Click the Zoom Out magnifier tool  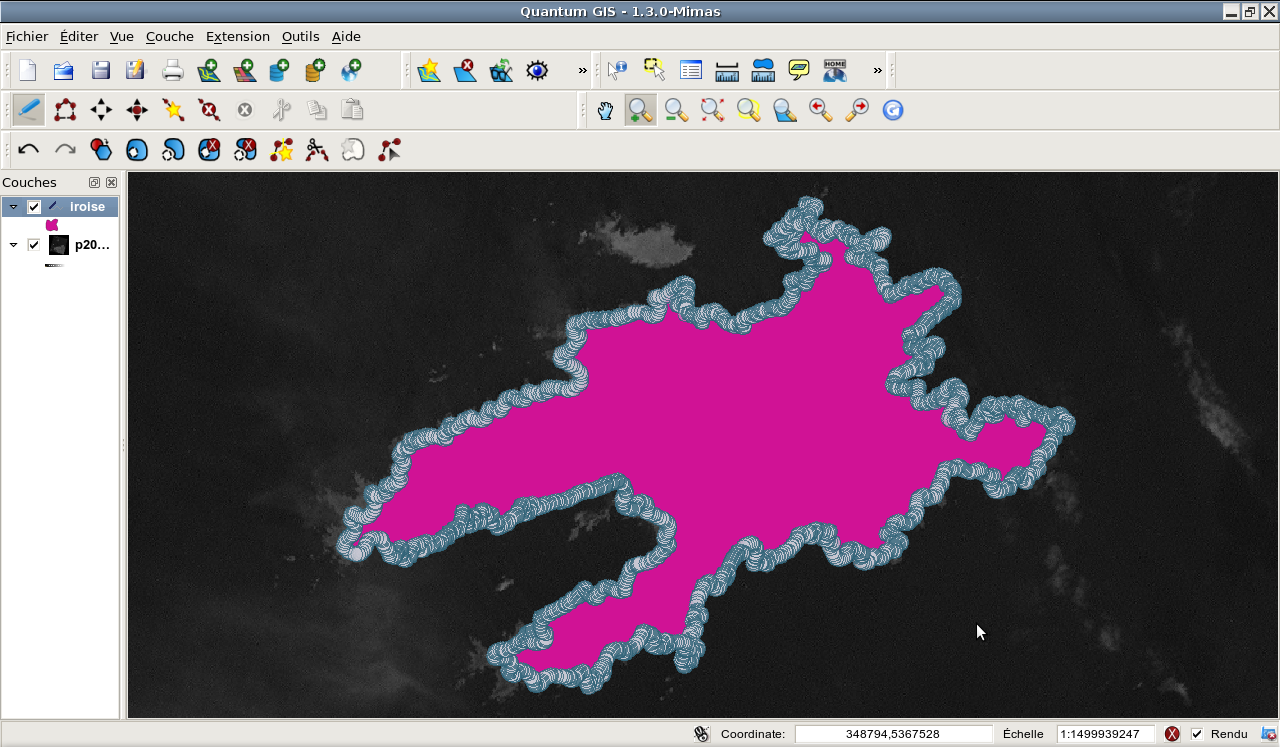click(677, 110)
